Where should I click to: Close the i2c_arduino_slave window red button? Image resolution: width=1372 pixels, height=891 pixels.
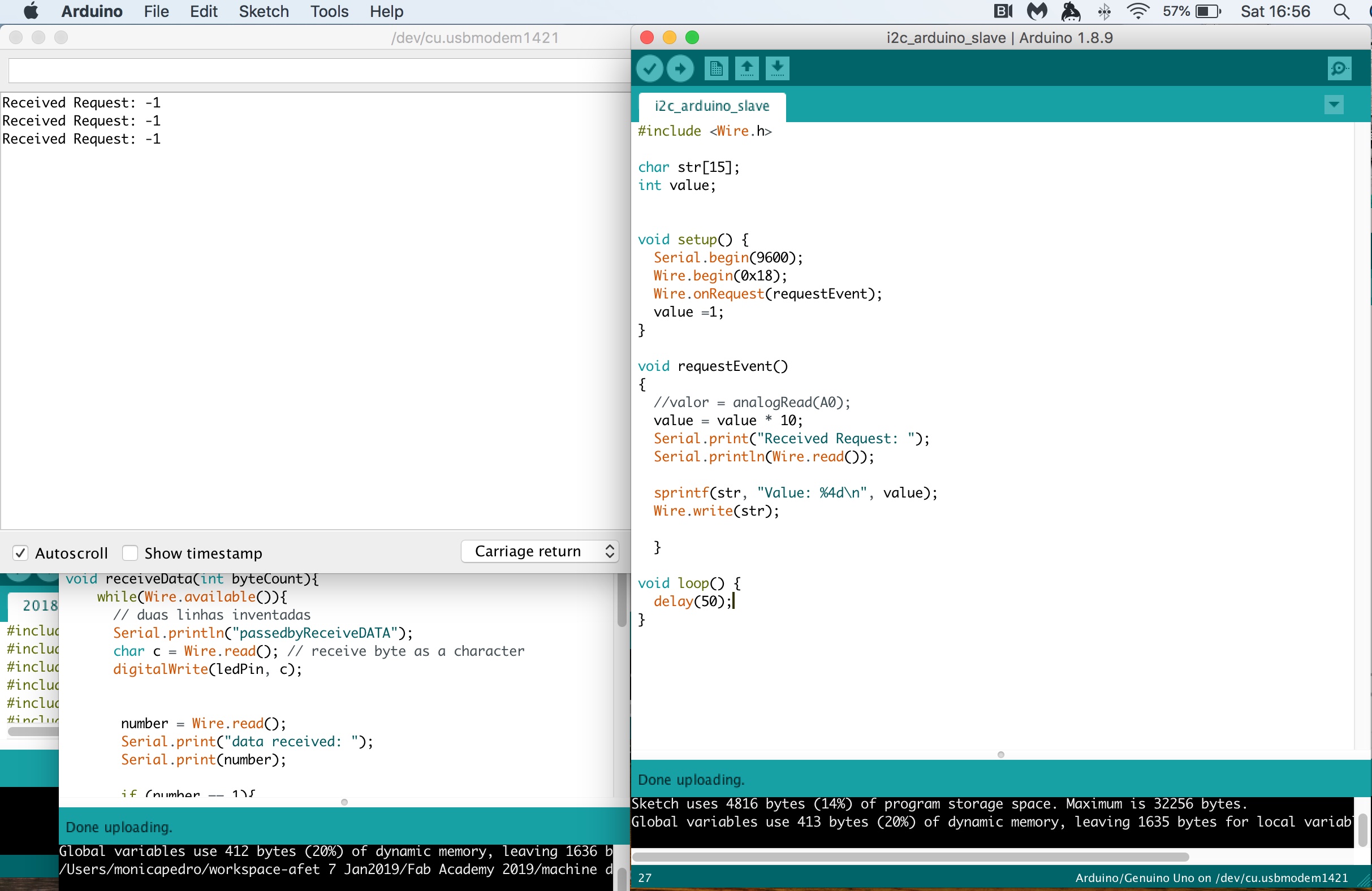click(x=647, y=37)
